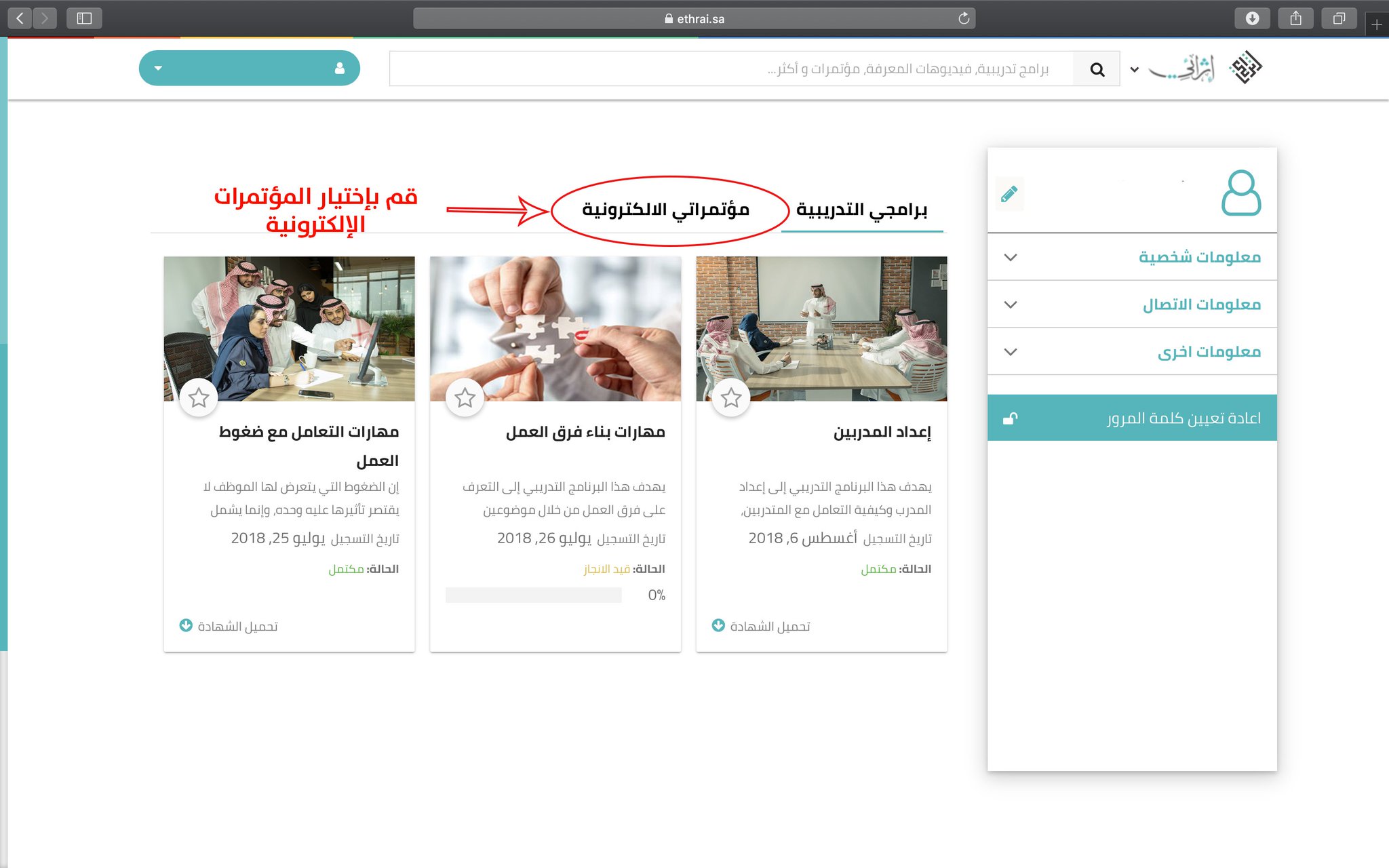Click the profile avatar icon in sidebar
Screen dimensions: 1389x868
(1240, 193)
